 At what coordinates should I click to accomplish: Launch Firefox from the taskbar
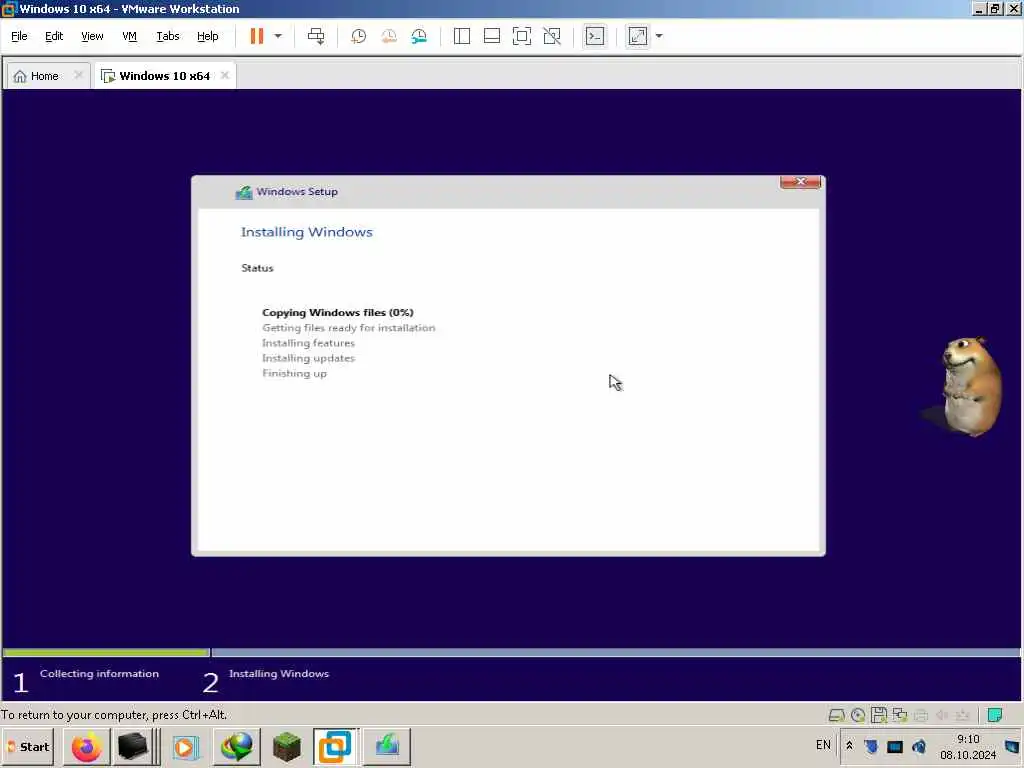[x=87, y=746]
